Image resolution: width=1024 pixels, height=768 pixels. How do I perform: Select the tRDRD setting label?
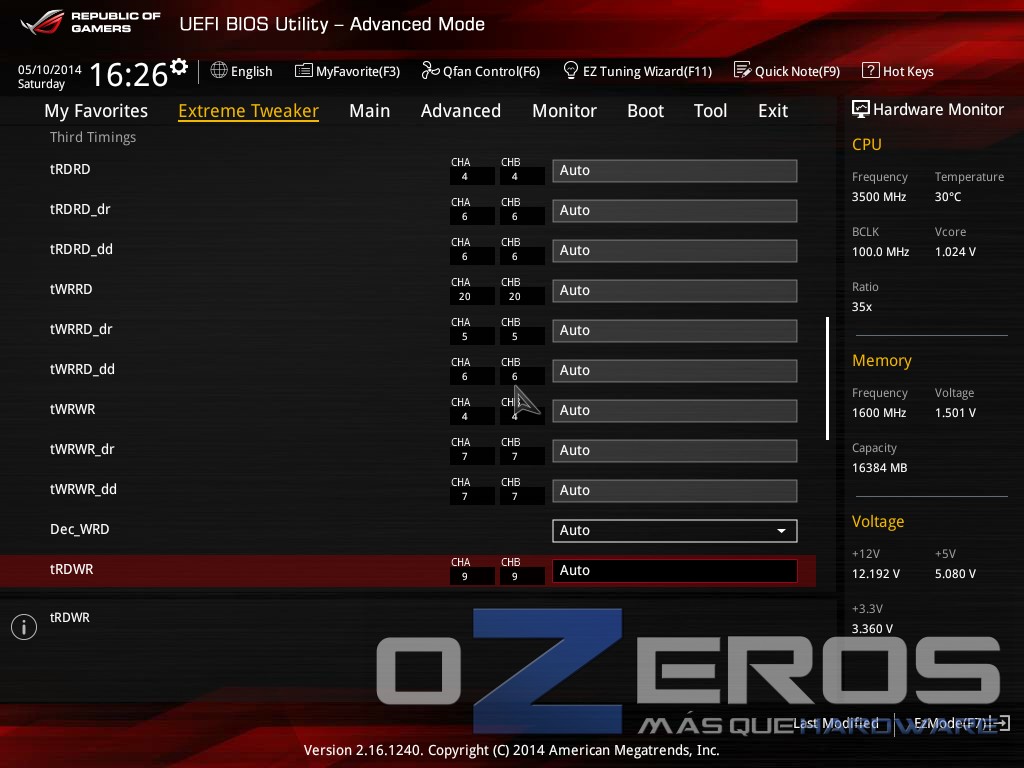click(x=70, y=169)
